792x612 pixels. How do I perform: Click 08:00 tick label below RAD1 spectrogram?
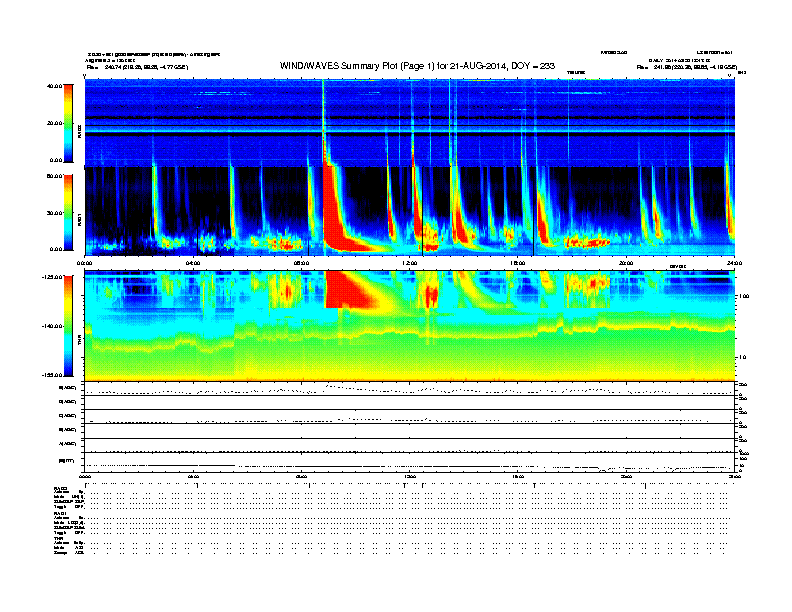[x=301, y=263]
